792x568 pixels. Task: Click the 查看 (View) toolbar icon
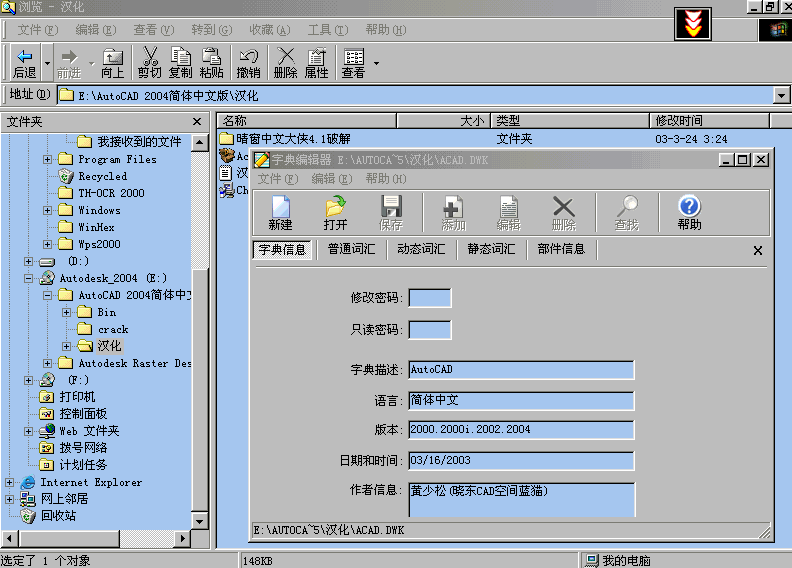click(x=354, y=63)
